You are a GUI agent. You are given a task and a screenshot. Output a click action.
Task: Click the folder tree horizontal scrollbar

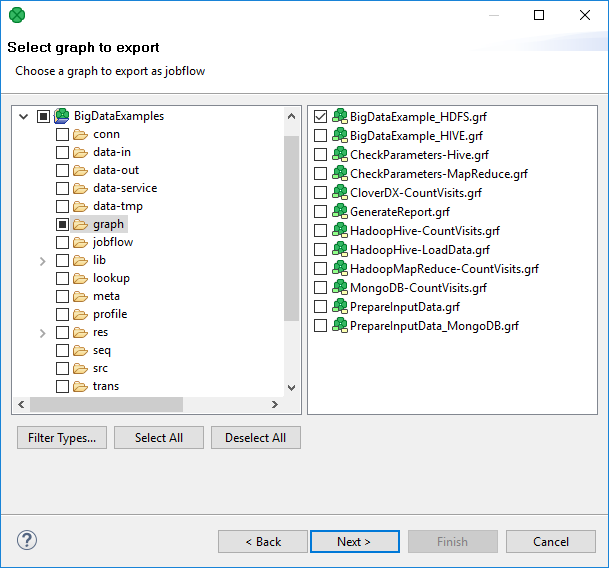(x=106, y=405)
